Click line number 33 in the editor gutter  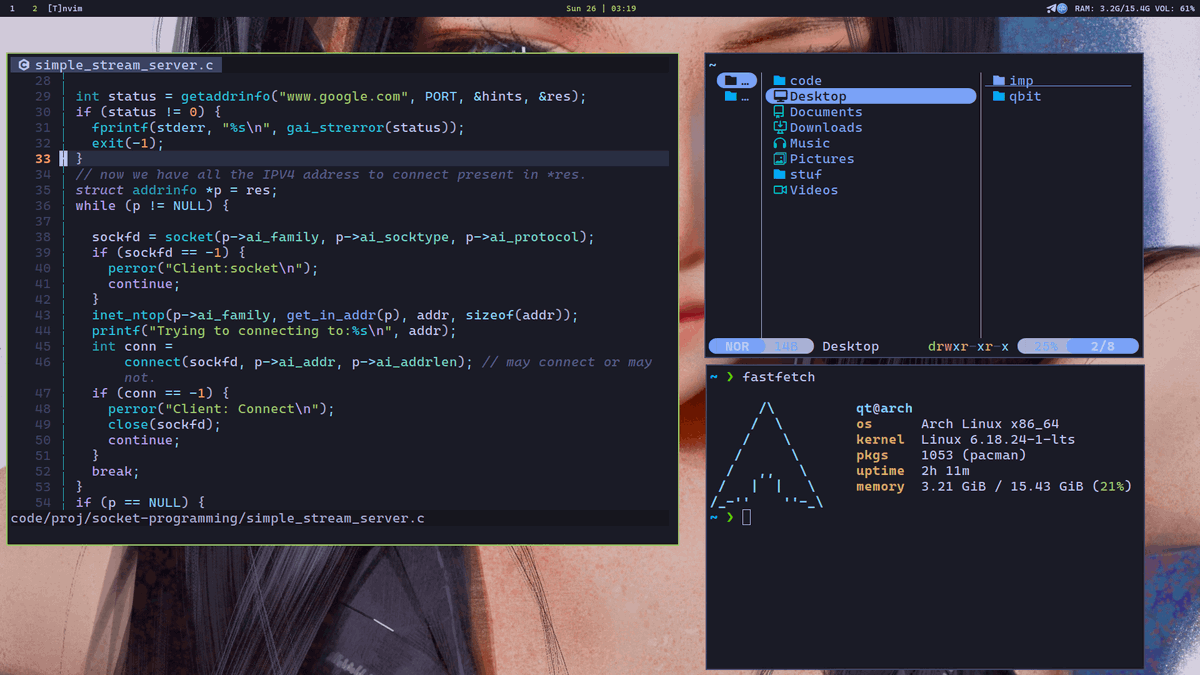coord(43,158)
